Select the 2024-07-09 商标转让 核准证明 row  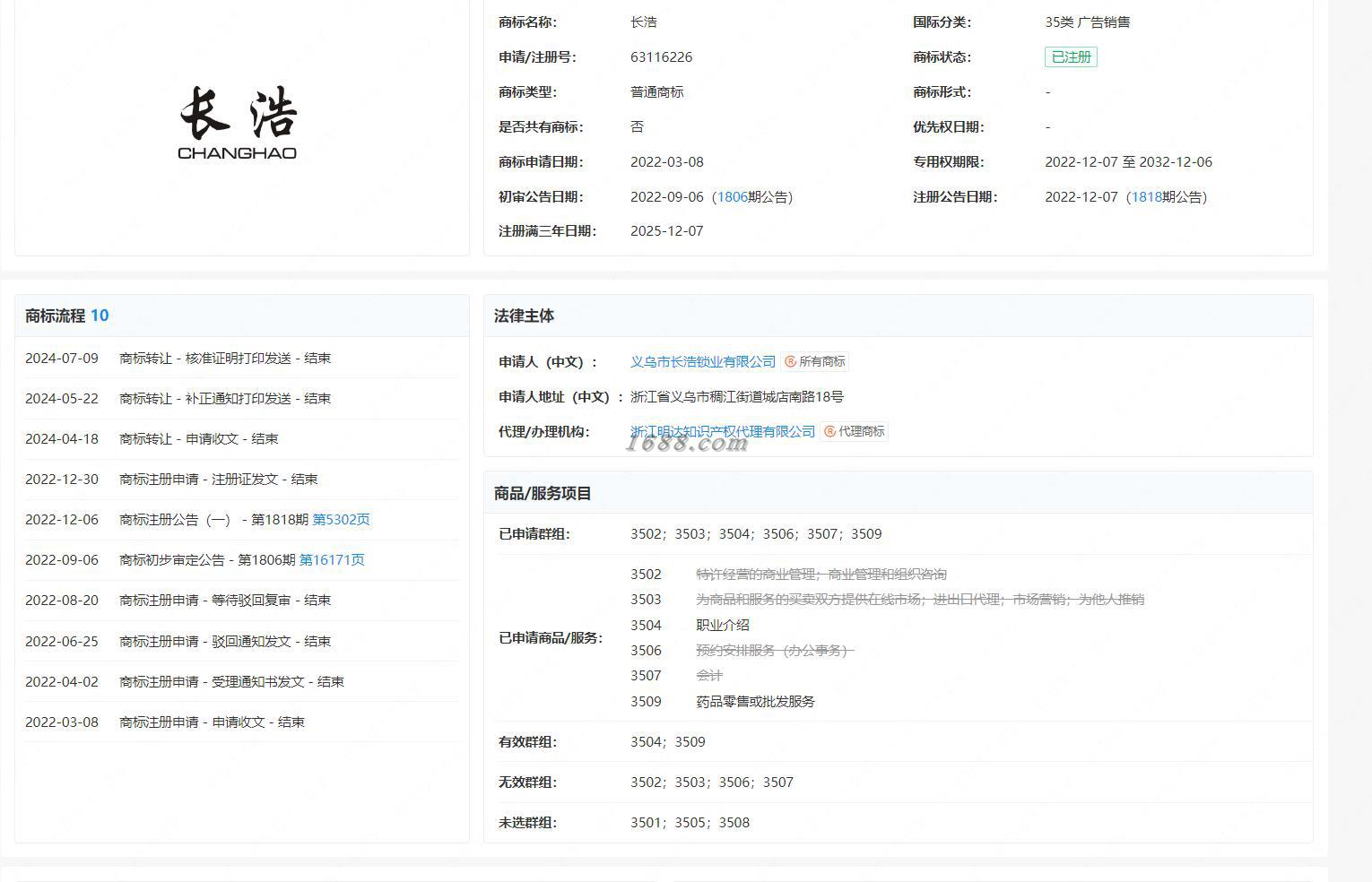click(241, 358)
